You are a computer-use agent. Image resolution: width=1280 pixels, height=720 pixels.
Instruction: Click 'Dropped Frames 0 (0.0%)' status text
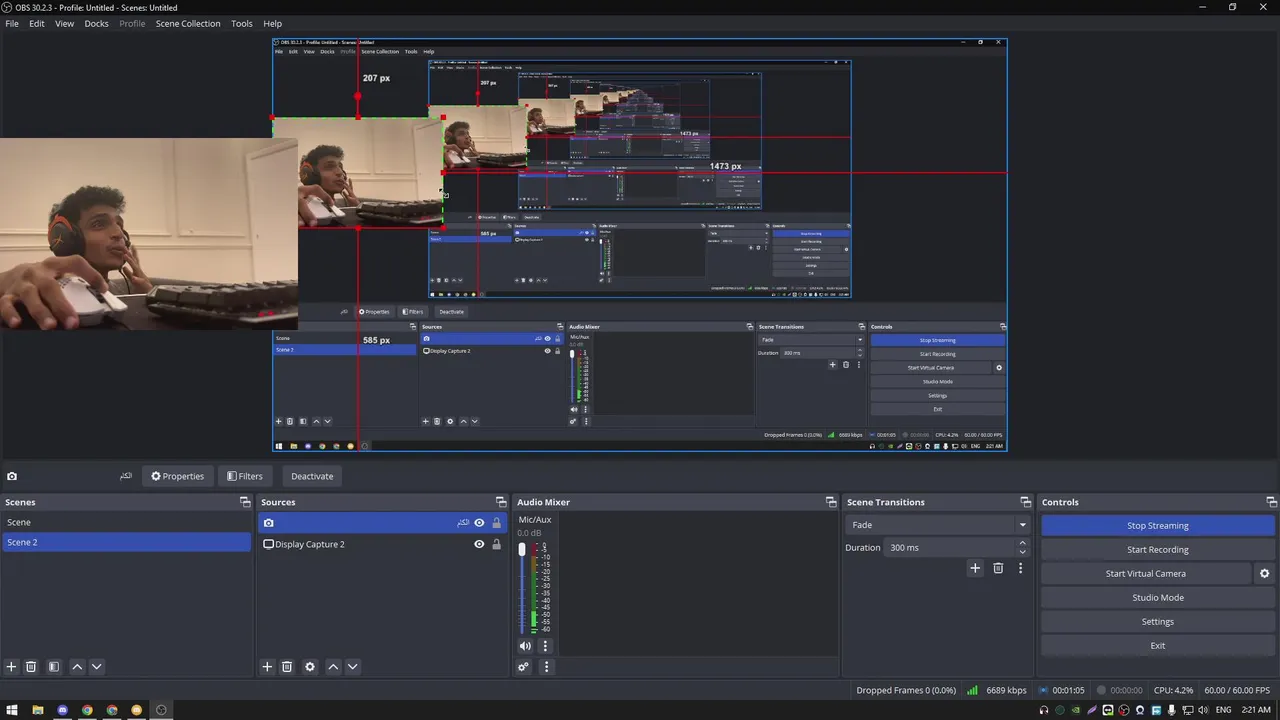(x=906, y=690)
